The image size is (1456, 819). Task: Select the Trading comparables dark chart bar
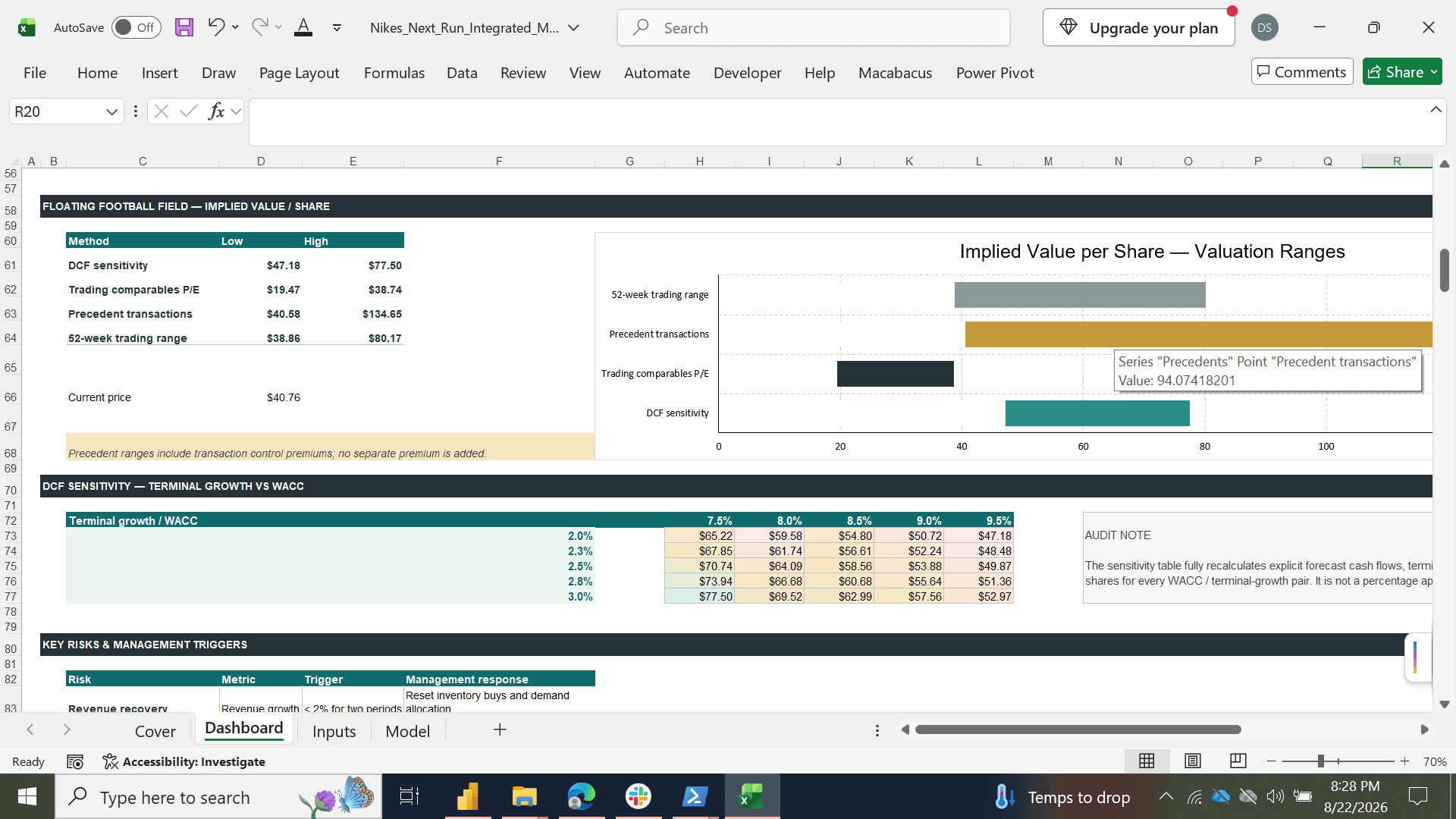(896, 374)
